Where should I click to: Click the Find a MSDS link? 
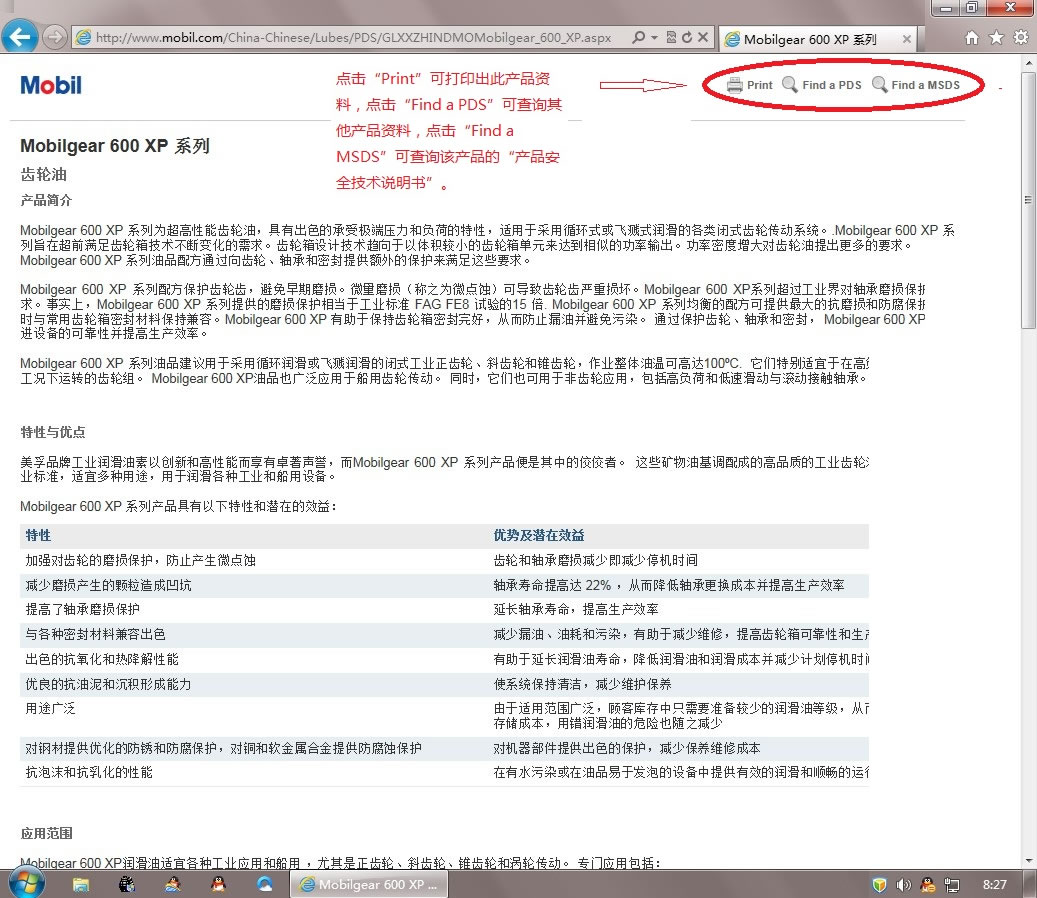[x=916, y=85]
